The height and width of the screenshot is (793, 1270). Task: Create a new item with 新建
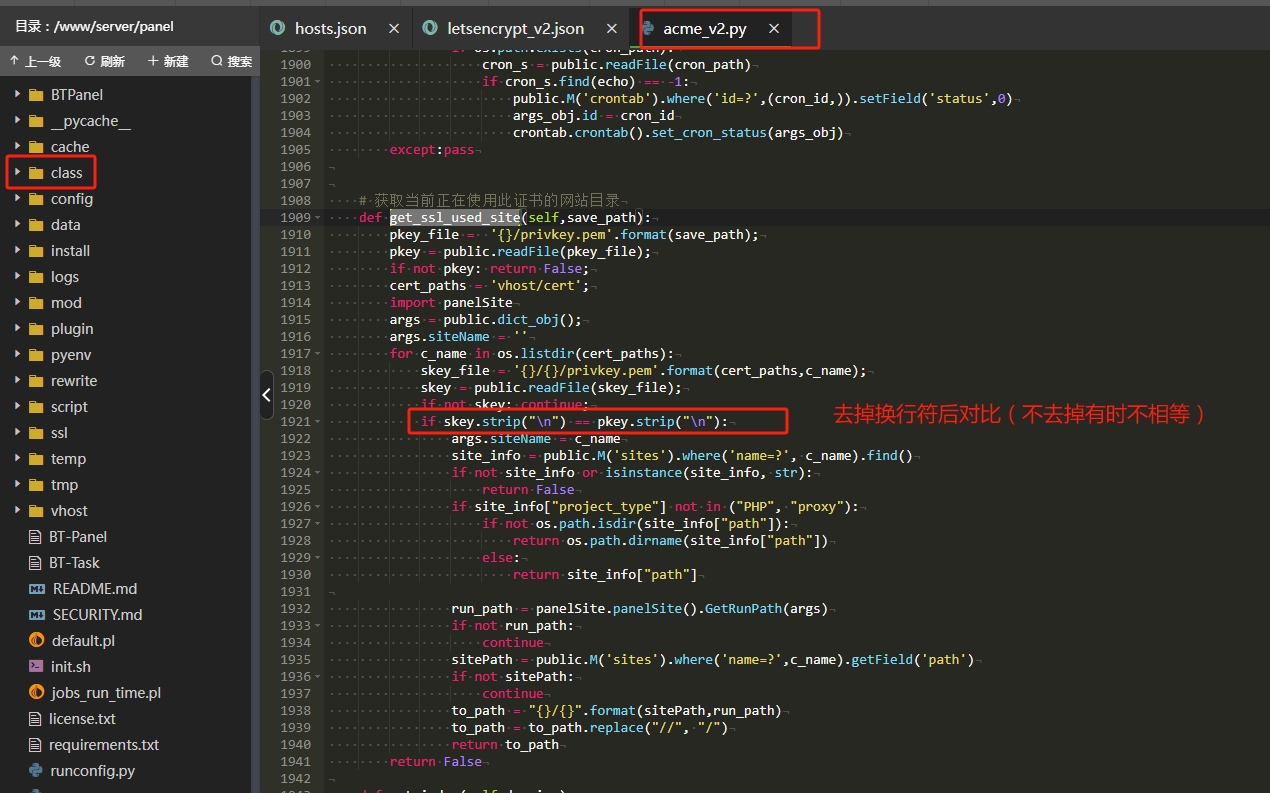(x=168, y=61)
